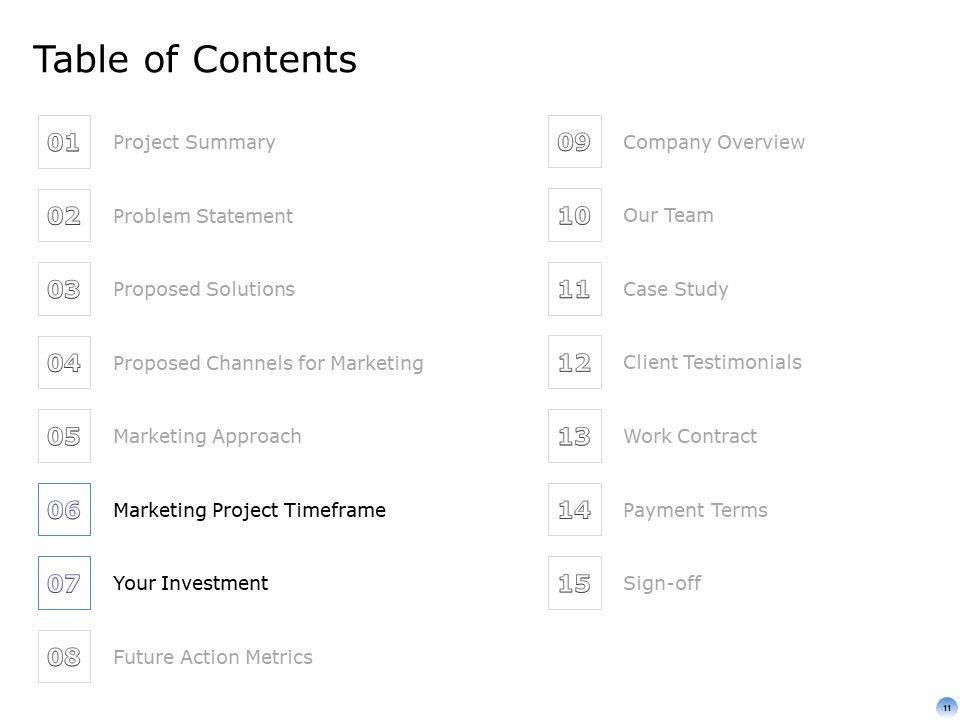Click the 09 number box icon
Viewport: 960px width, 720px height.
click(574, 142)
